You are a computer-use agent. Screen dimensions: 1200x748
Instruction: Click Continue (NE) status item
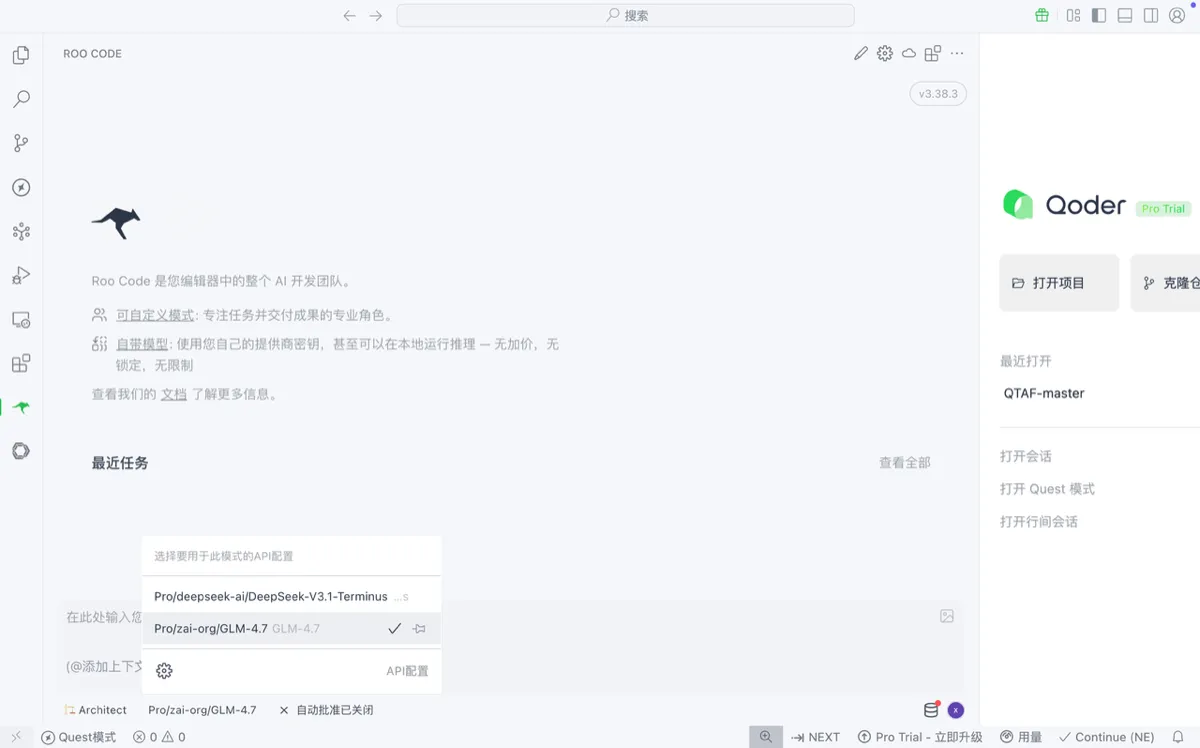tap(1107, 737)
